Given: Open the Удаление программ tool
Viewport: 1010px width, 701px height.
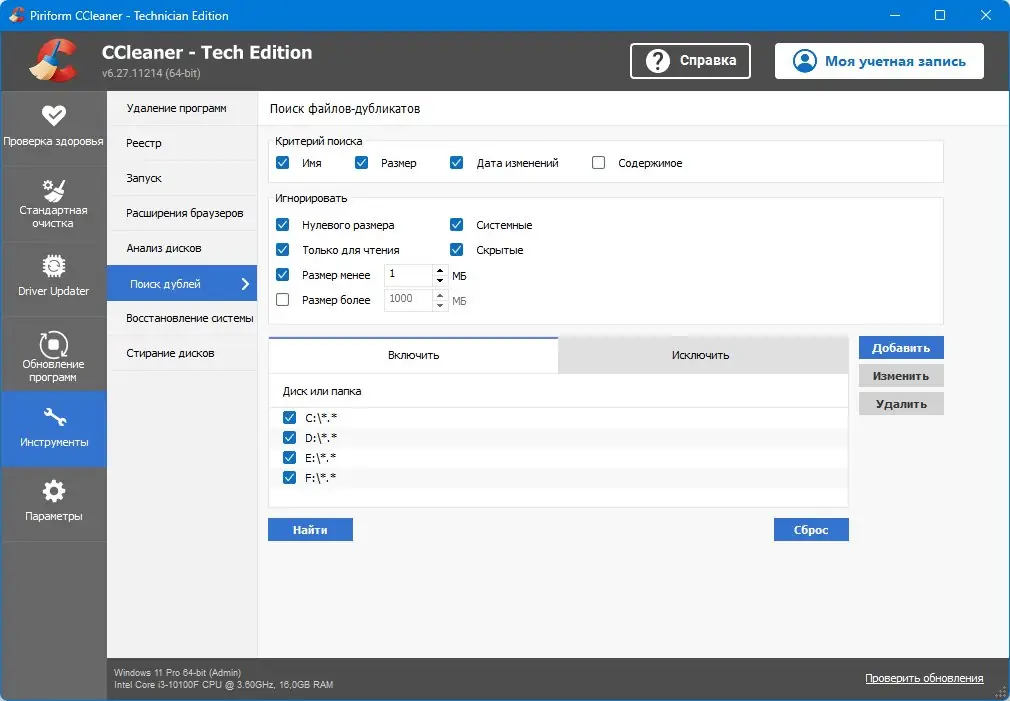Looking at the screenshot, I should 182,108.
